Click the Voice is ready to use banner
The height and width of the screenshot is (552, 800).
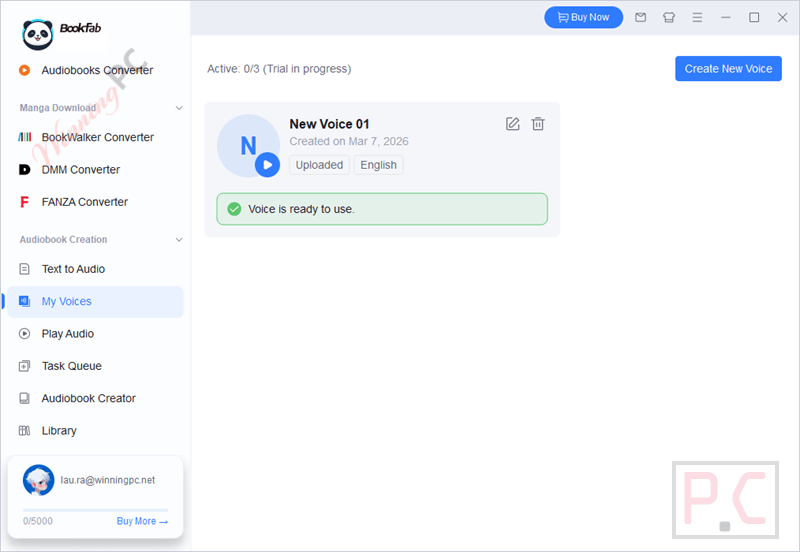pyautogui.click(x=382, y=209)
